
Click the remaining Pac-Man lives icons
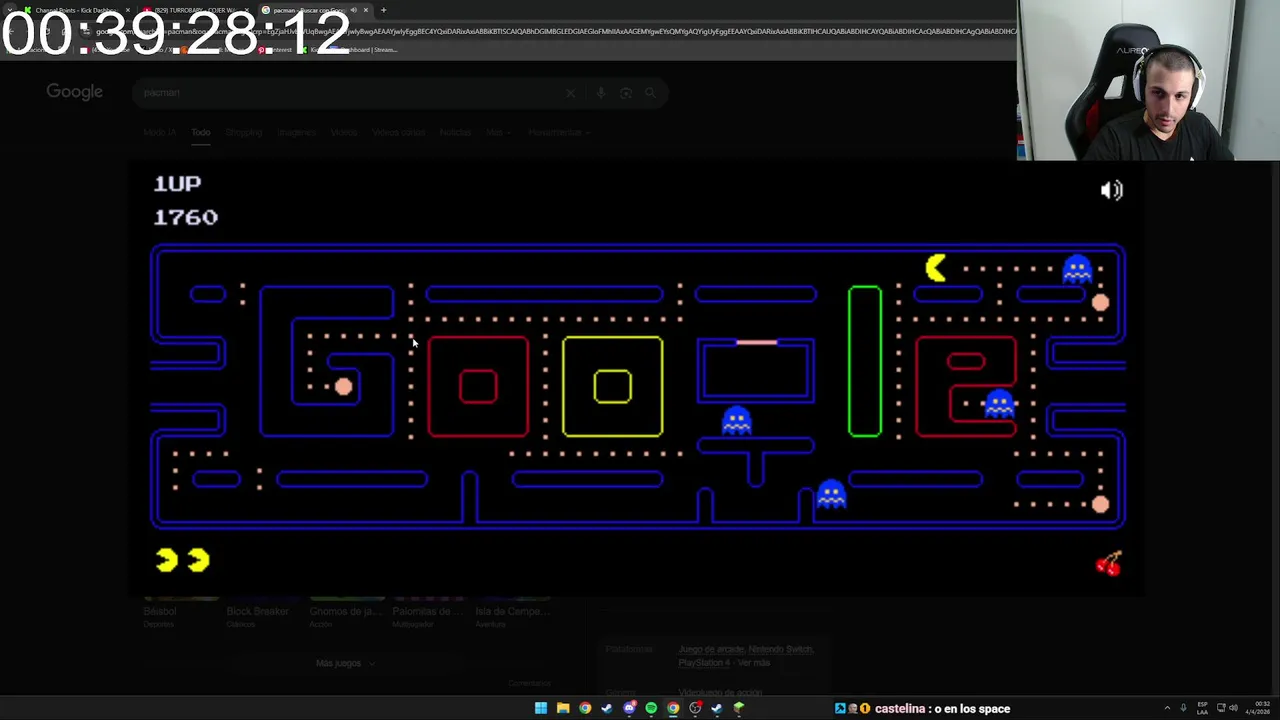(x=182, y=560)
